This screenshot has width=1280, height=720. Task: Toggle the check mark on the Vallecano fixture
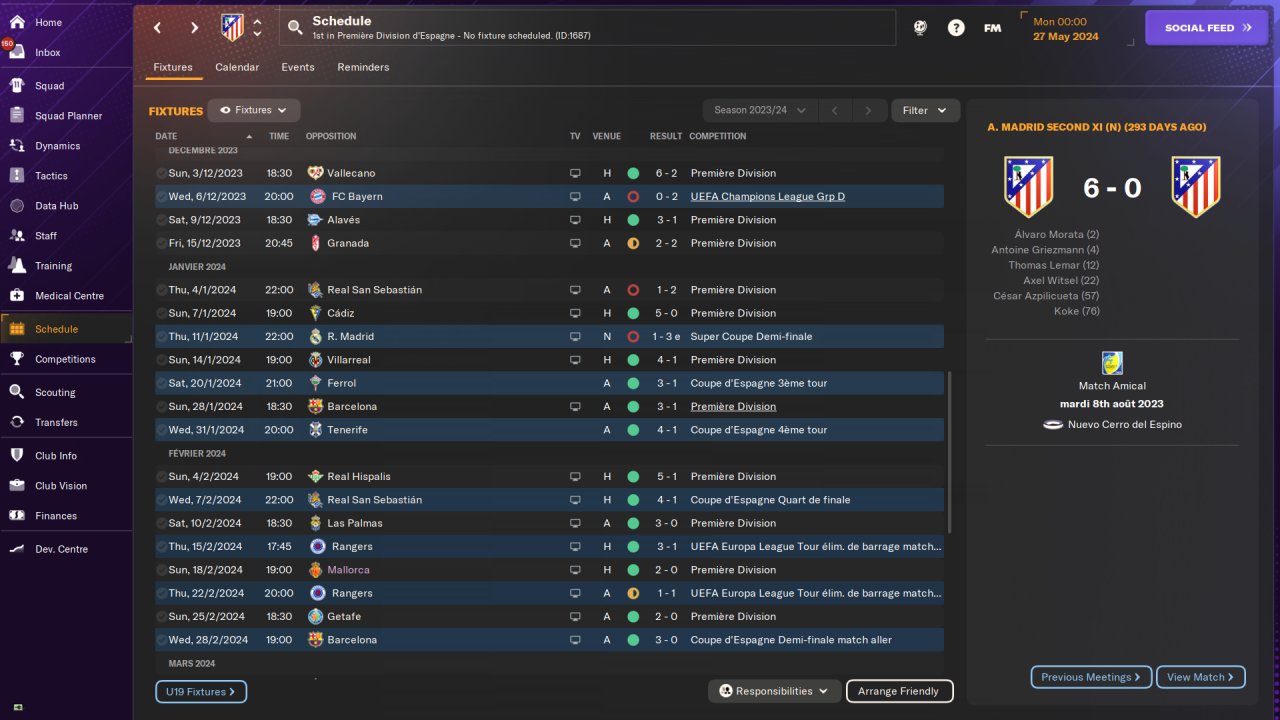point(161,173)
